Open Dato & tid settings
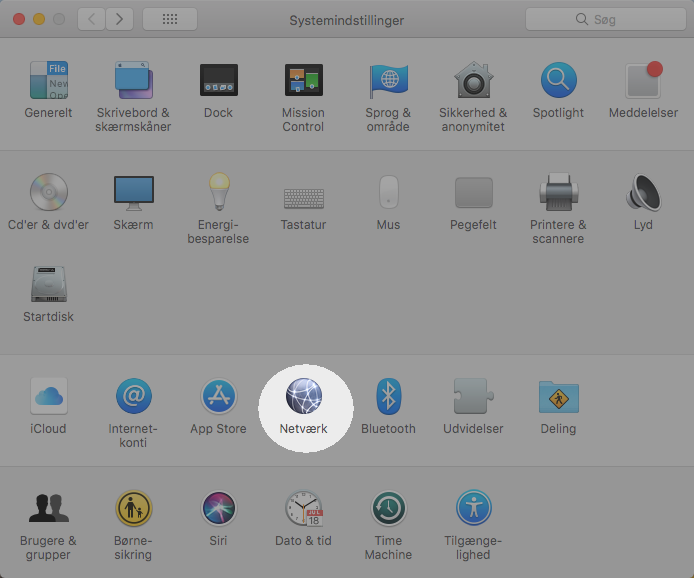The height and width of the screenshot is (578, 694). [304, 508]
